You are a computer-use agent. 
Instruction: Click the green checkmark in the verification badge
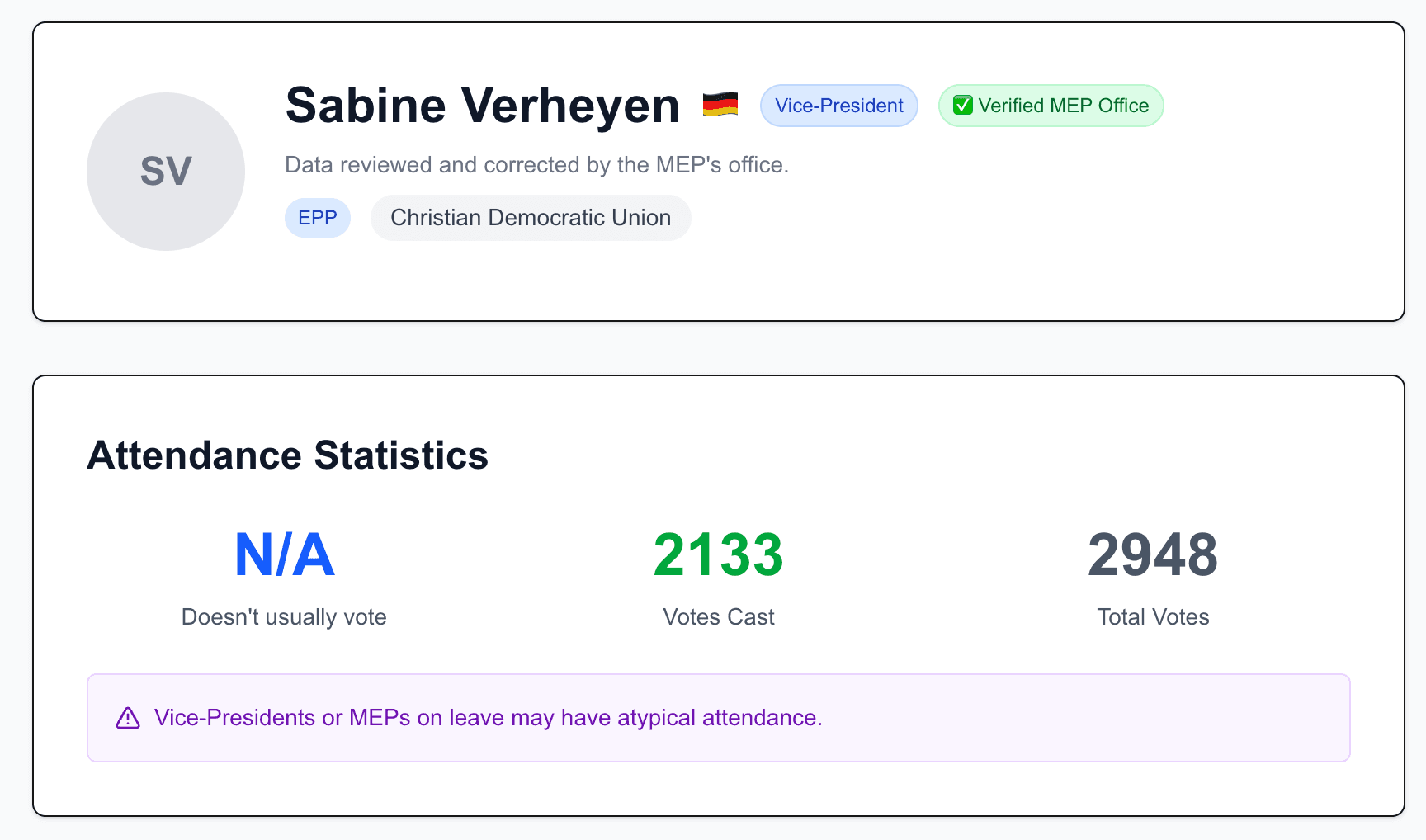point(962,106)
